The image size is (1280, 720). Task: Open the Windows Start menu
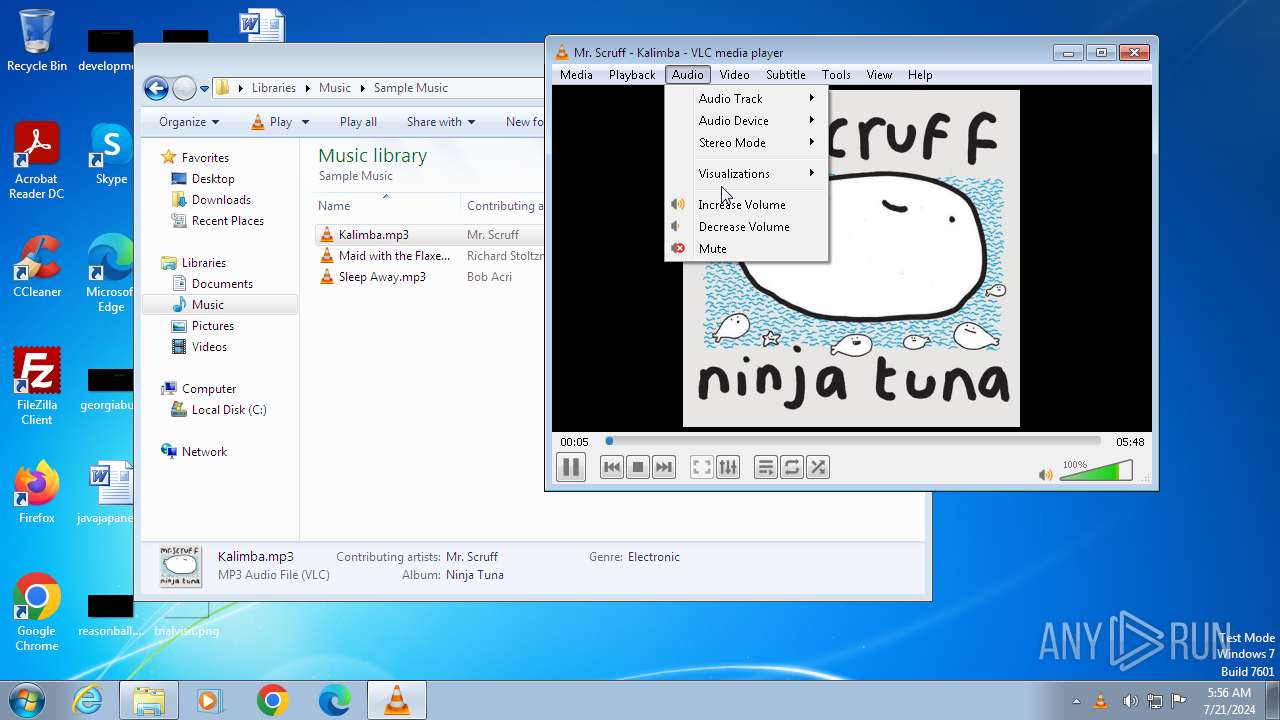click(x=26, y=700)
